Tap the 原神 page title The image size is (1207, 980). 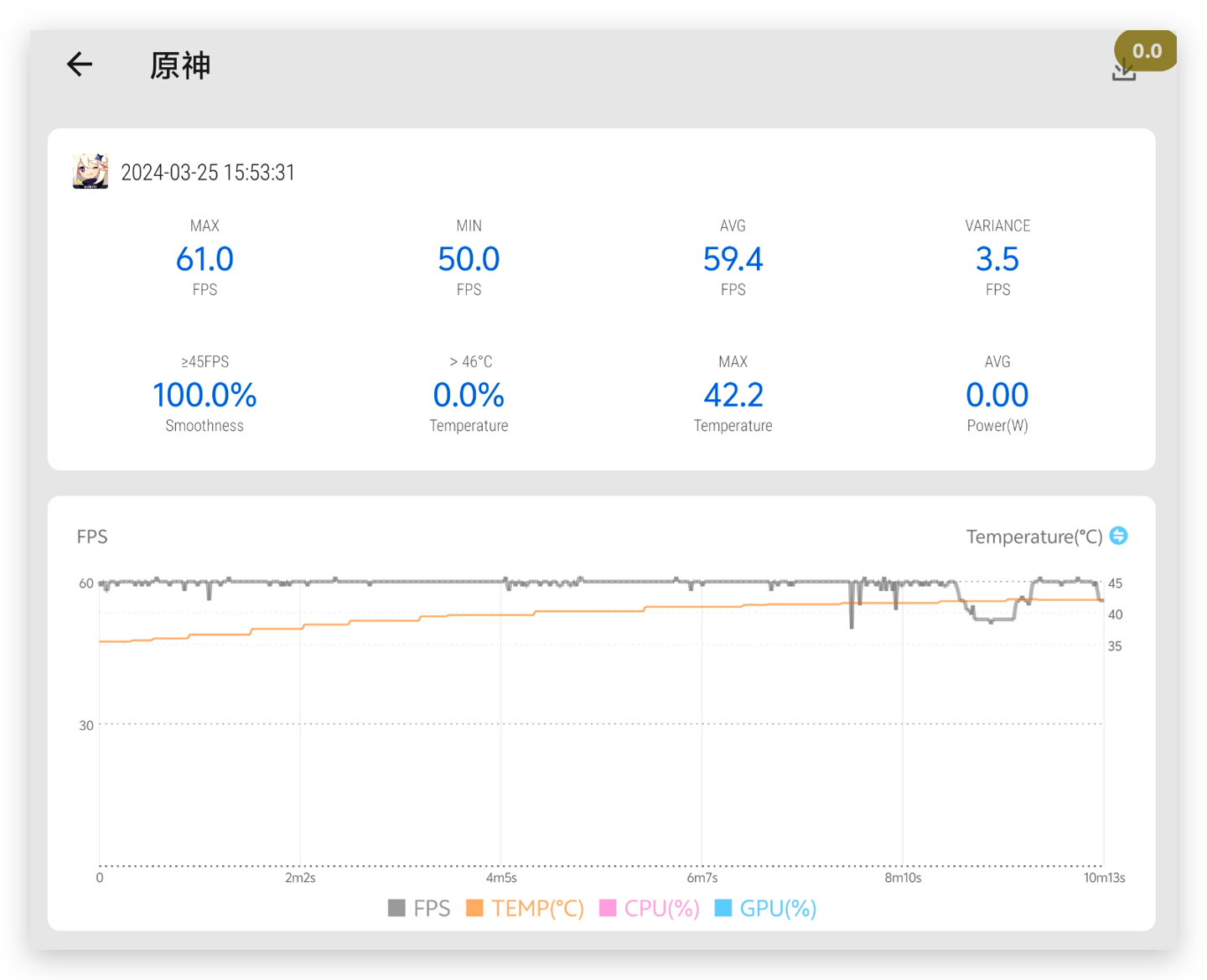180,65
